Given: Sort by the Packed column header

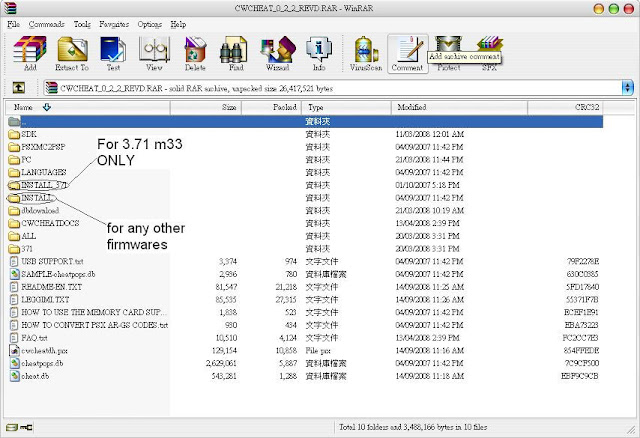Looking at the screenshot, I should tap(271, 107).
